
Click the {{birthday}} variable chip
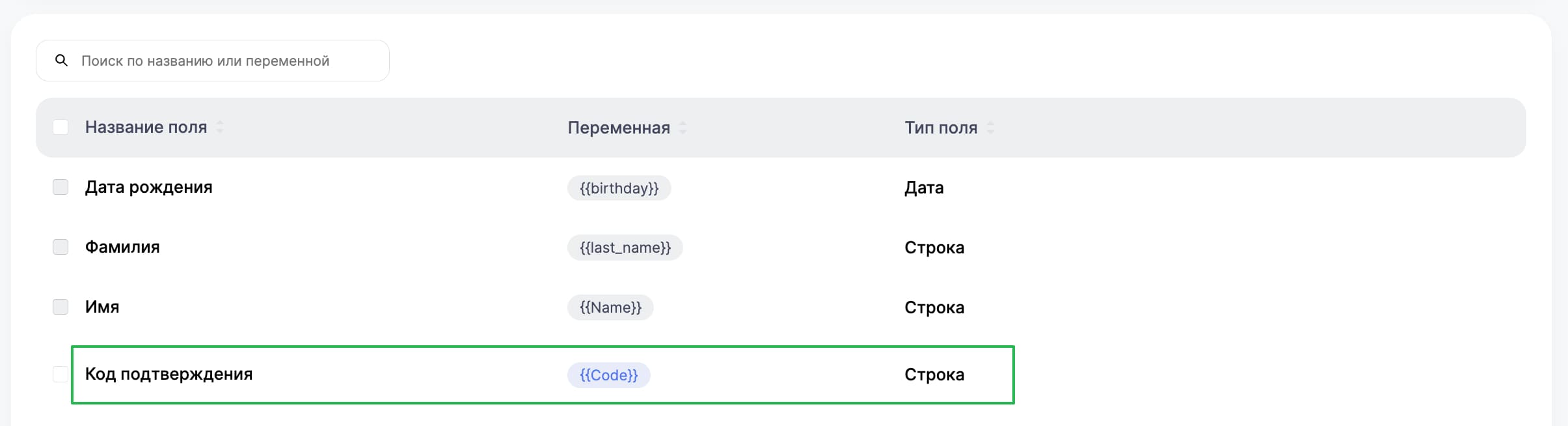pyautogui.click(x=619, y=188)
